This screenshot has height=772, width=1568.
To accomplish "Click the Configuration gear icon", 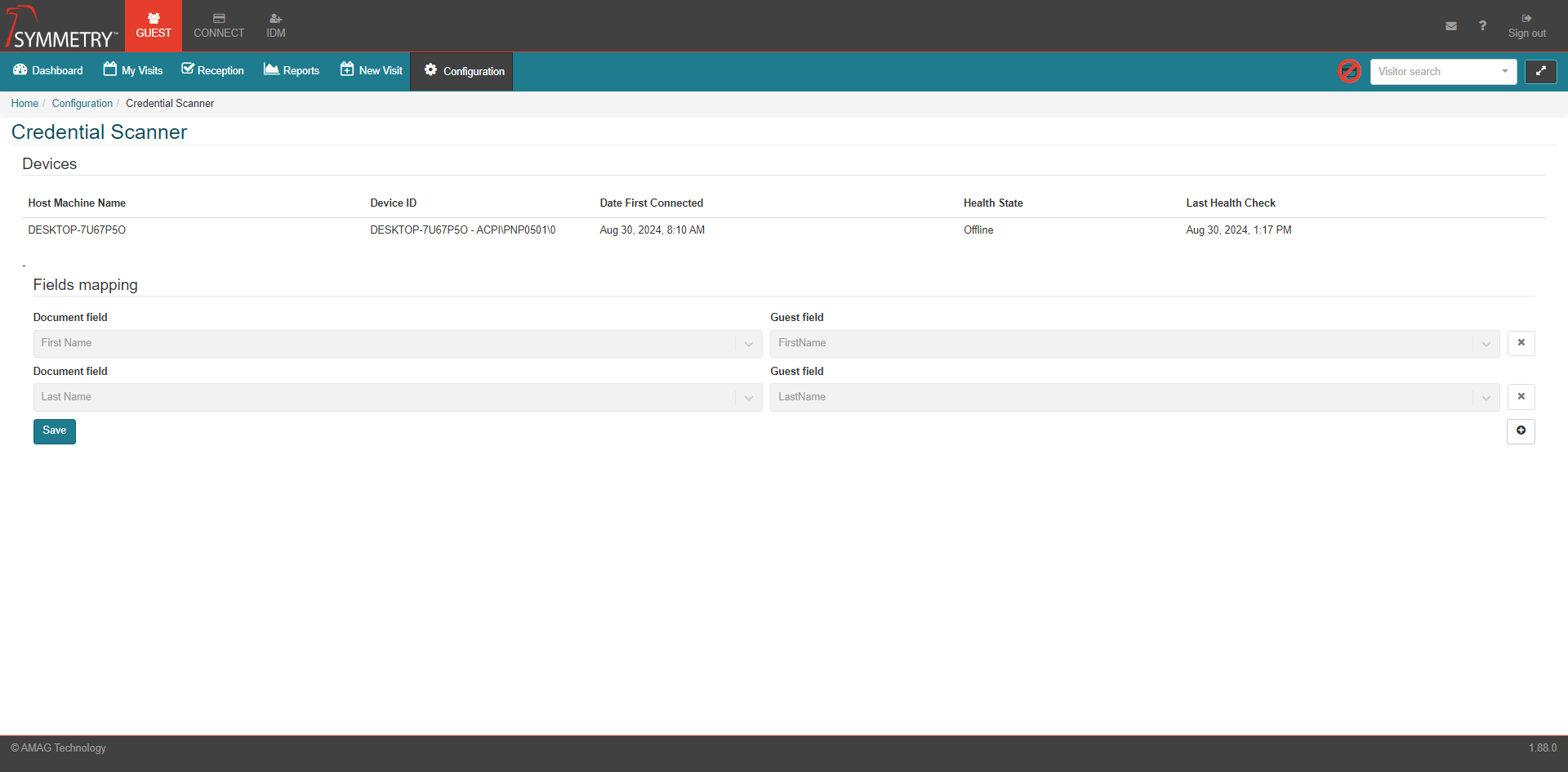I will click(430, 70).
